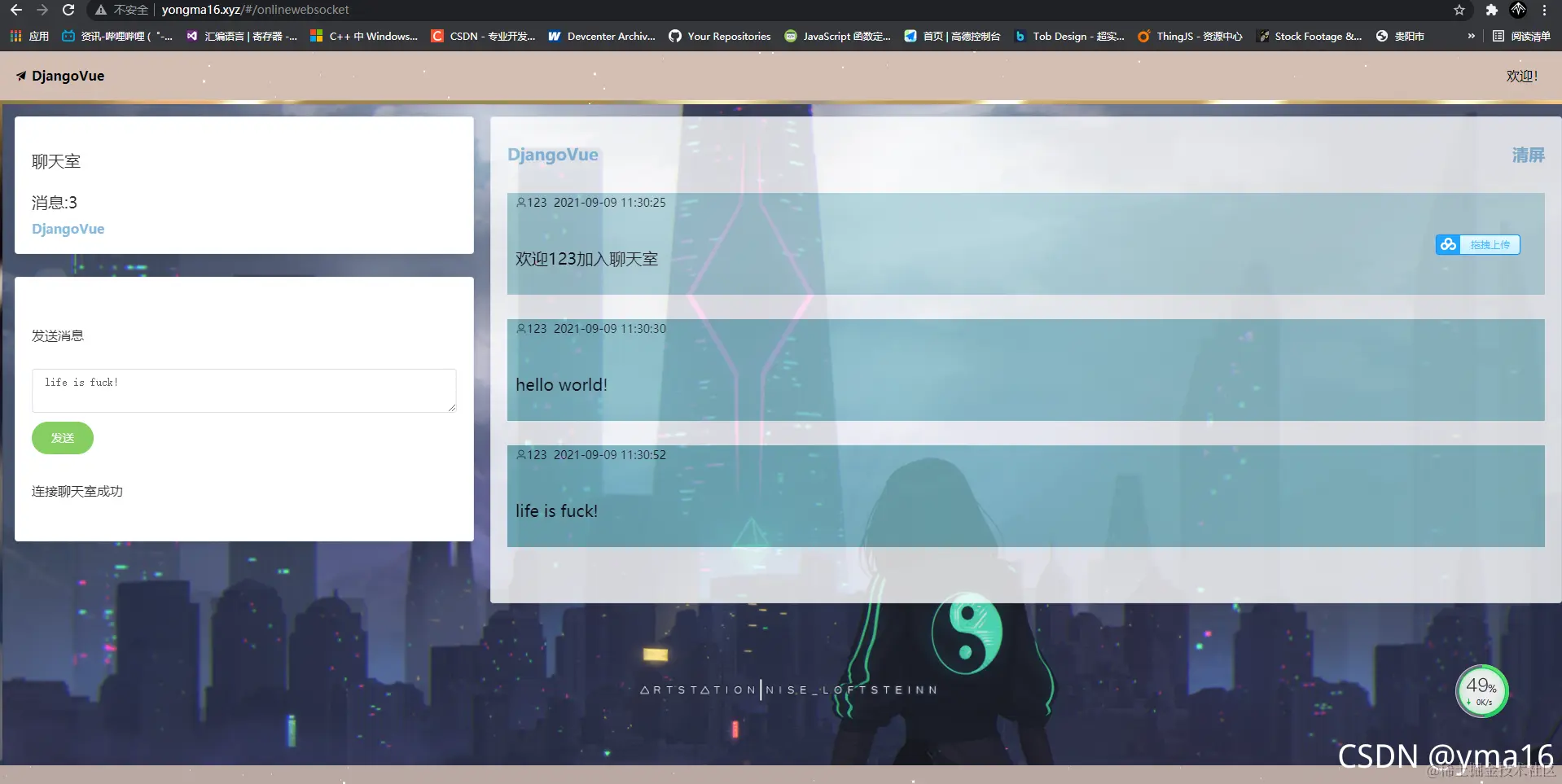Open the extensions puzzle-piece icon
The image size is (1562, 784).
click(x=1491, y=10)
